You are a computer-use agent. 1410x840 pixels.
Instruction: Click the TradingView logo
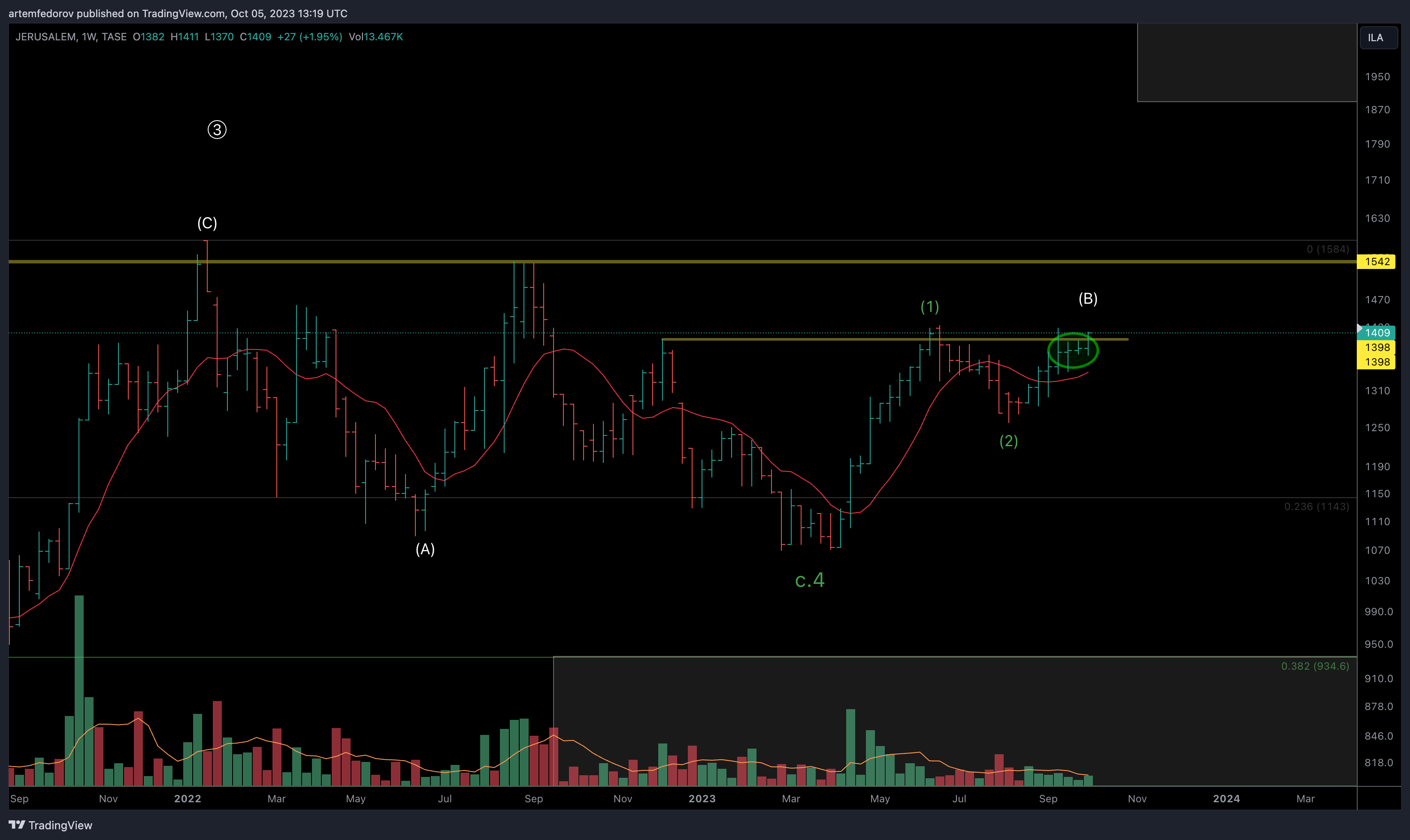[50, 825]
